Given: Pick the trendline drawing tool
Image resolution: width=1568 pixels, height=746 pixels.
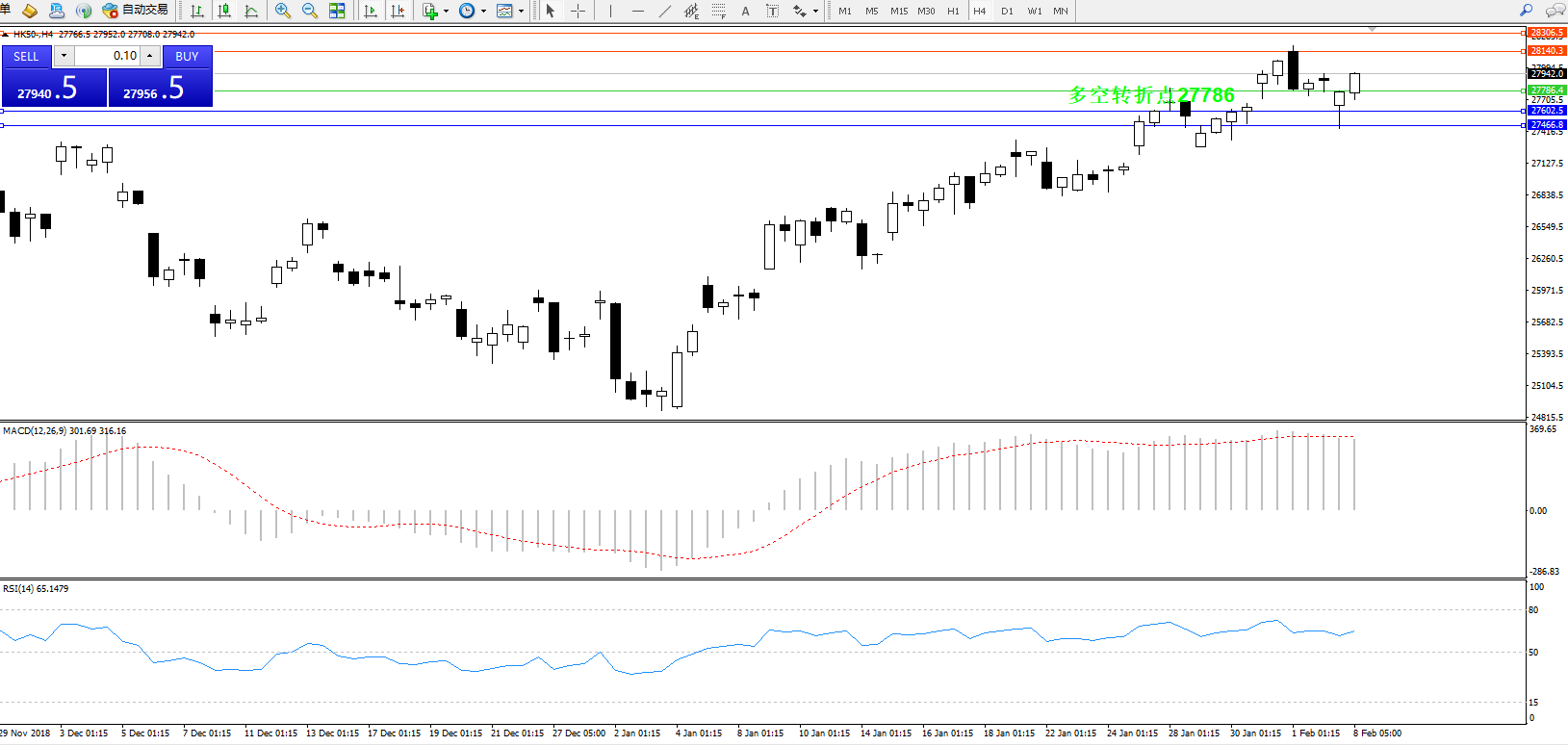Looking at the screenshot, I should coord(665,11).
